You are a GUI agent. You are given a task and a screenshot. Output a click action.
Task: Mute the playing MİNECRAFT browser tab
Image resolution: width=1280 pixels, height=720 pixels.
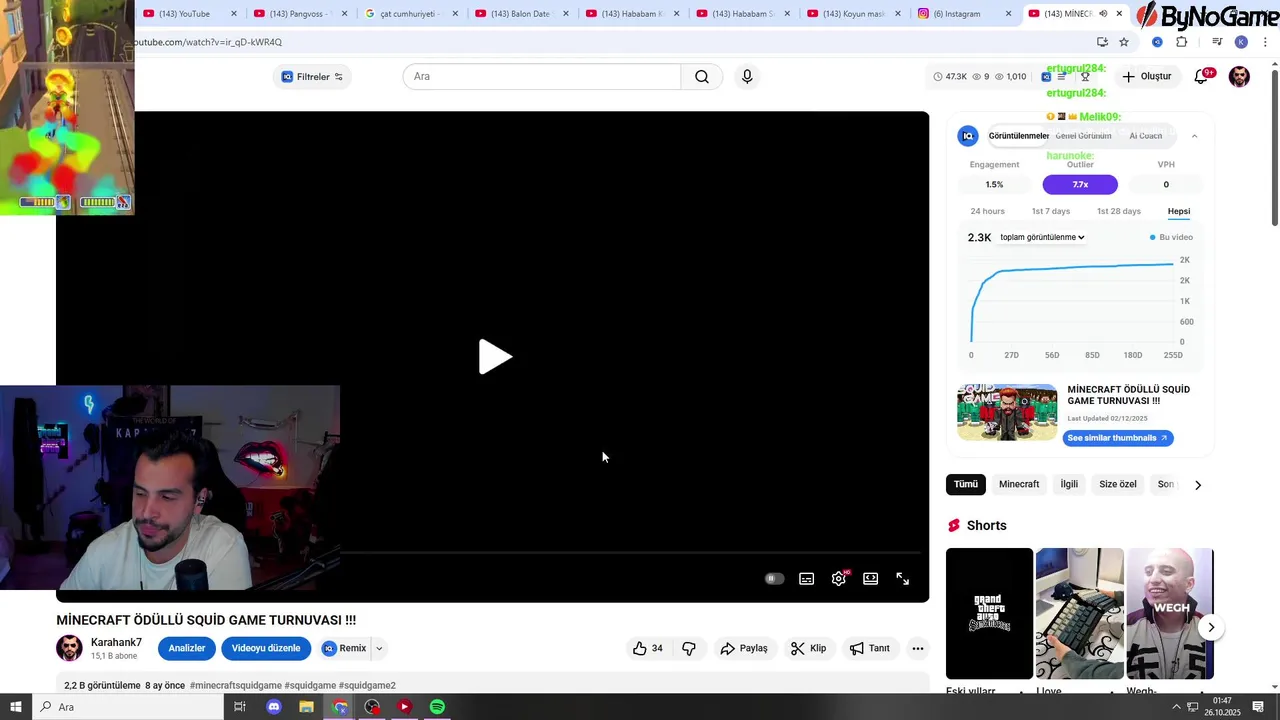(1103, 14)
